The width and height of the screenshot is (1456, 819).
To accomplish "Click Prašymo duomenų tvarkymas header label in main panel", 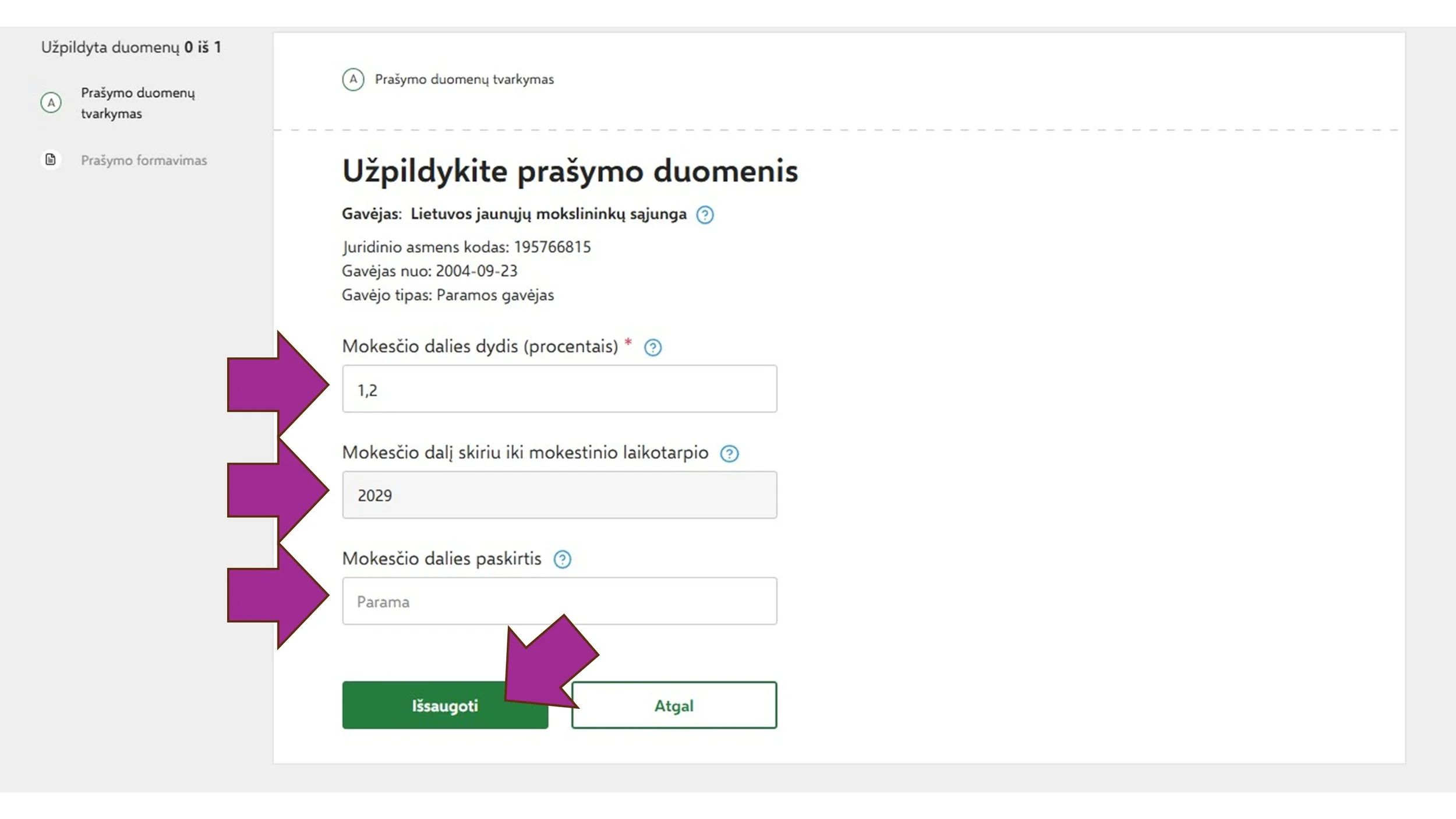I will pos(464,79).
